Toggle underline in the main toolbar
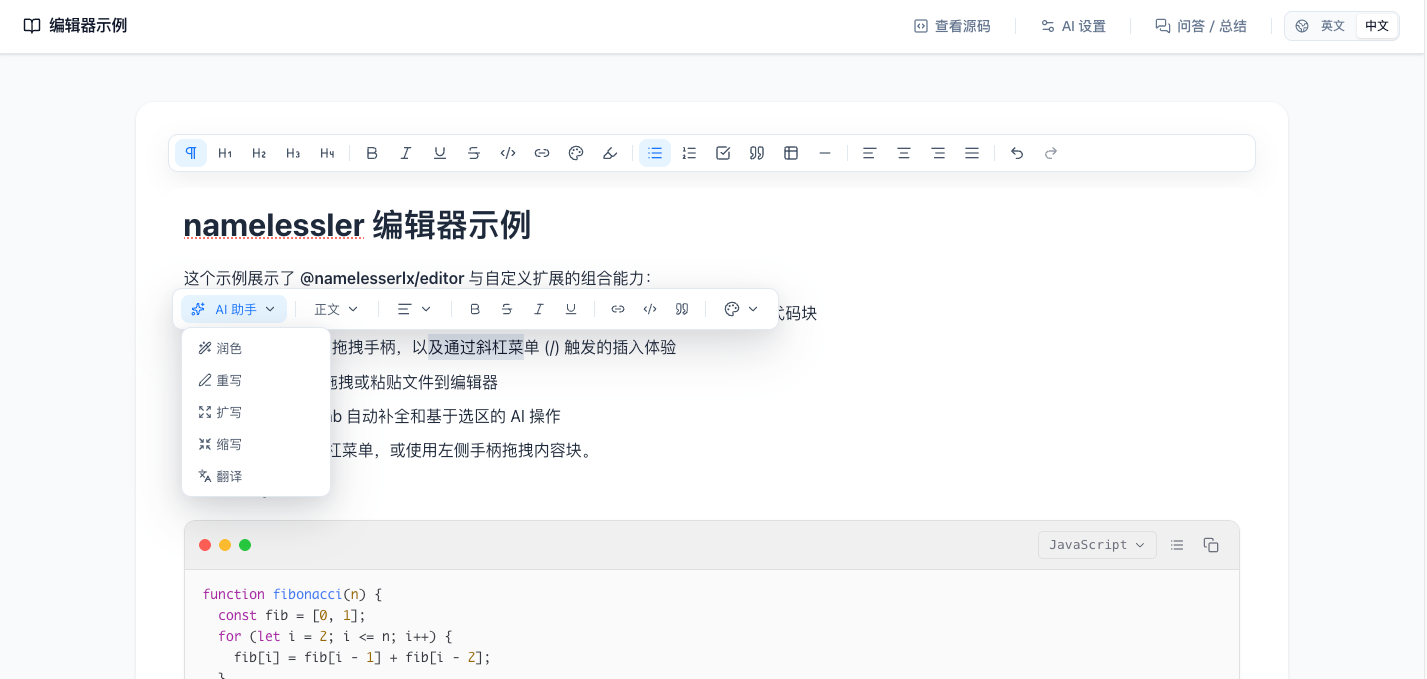This screenshot has width=1427, height=679. click(440, 153)
